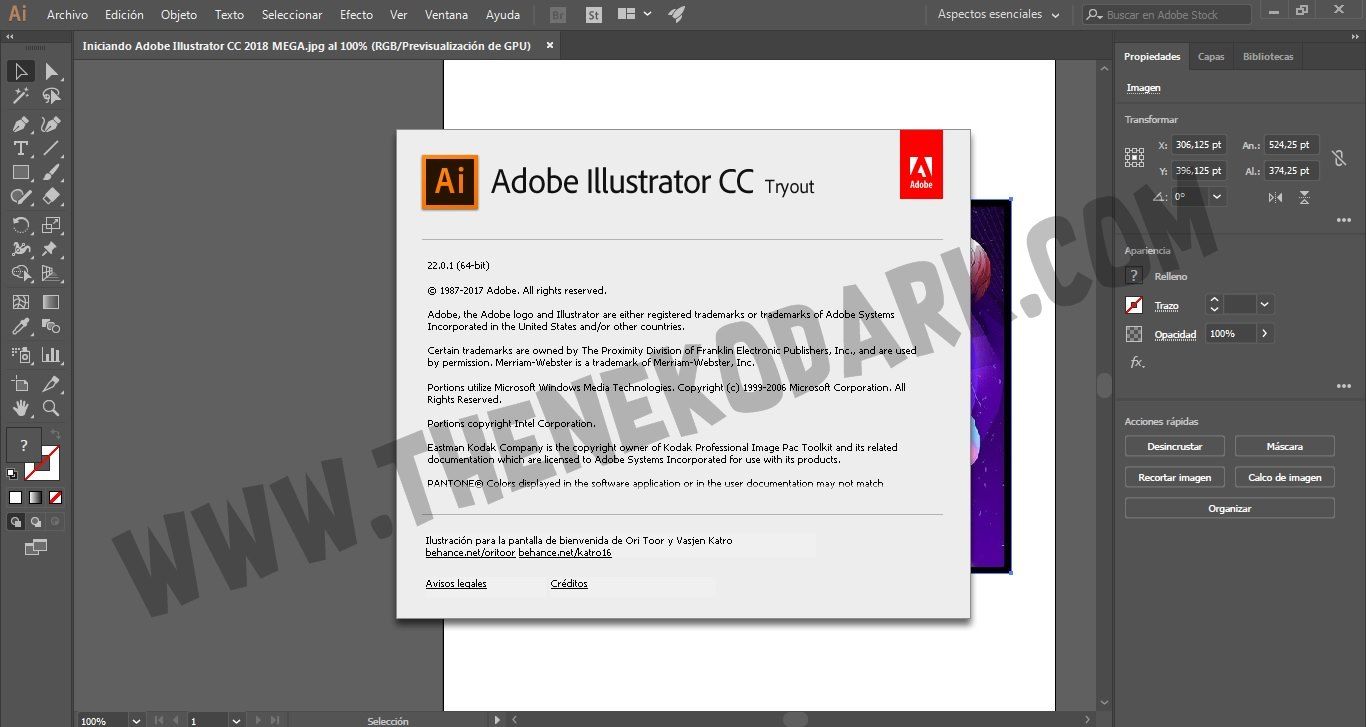Select the Rectangle tool
Screen dimensions: 1366x727
20,172
